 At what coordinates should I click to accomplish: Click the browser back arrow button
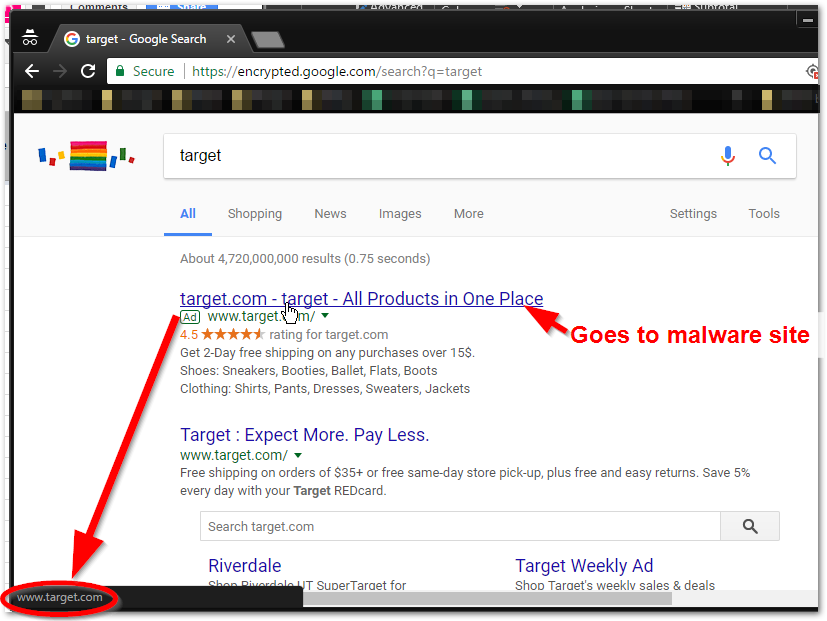(x=32, y=71)
